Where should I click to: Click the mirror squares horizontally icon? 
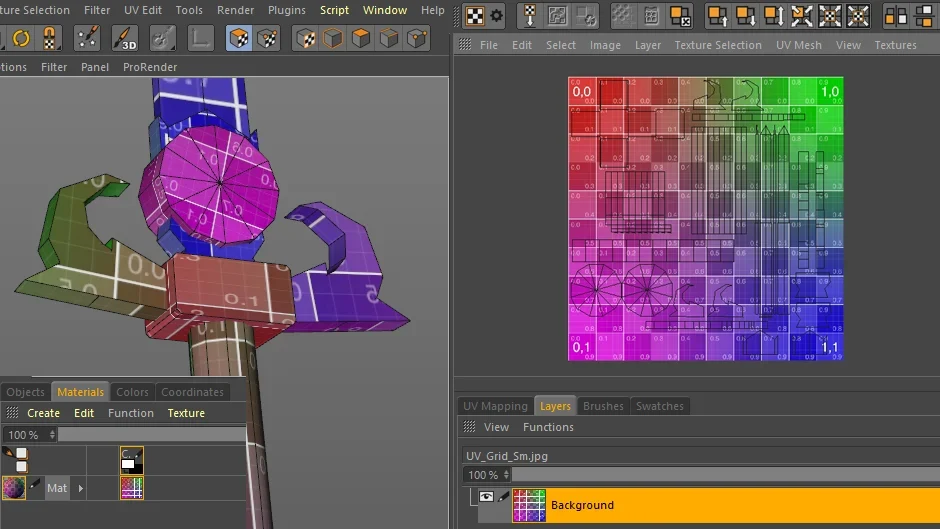[x=896, y=16]
